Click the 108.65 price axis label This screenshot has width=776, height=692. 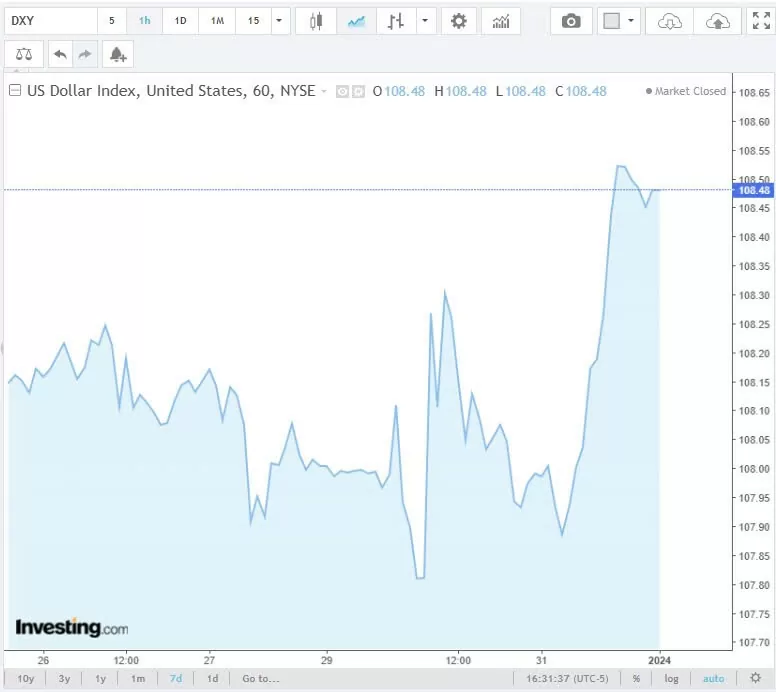coord(754,93)
